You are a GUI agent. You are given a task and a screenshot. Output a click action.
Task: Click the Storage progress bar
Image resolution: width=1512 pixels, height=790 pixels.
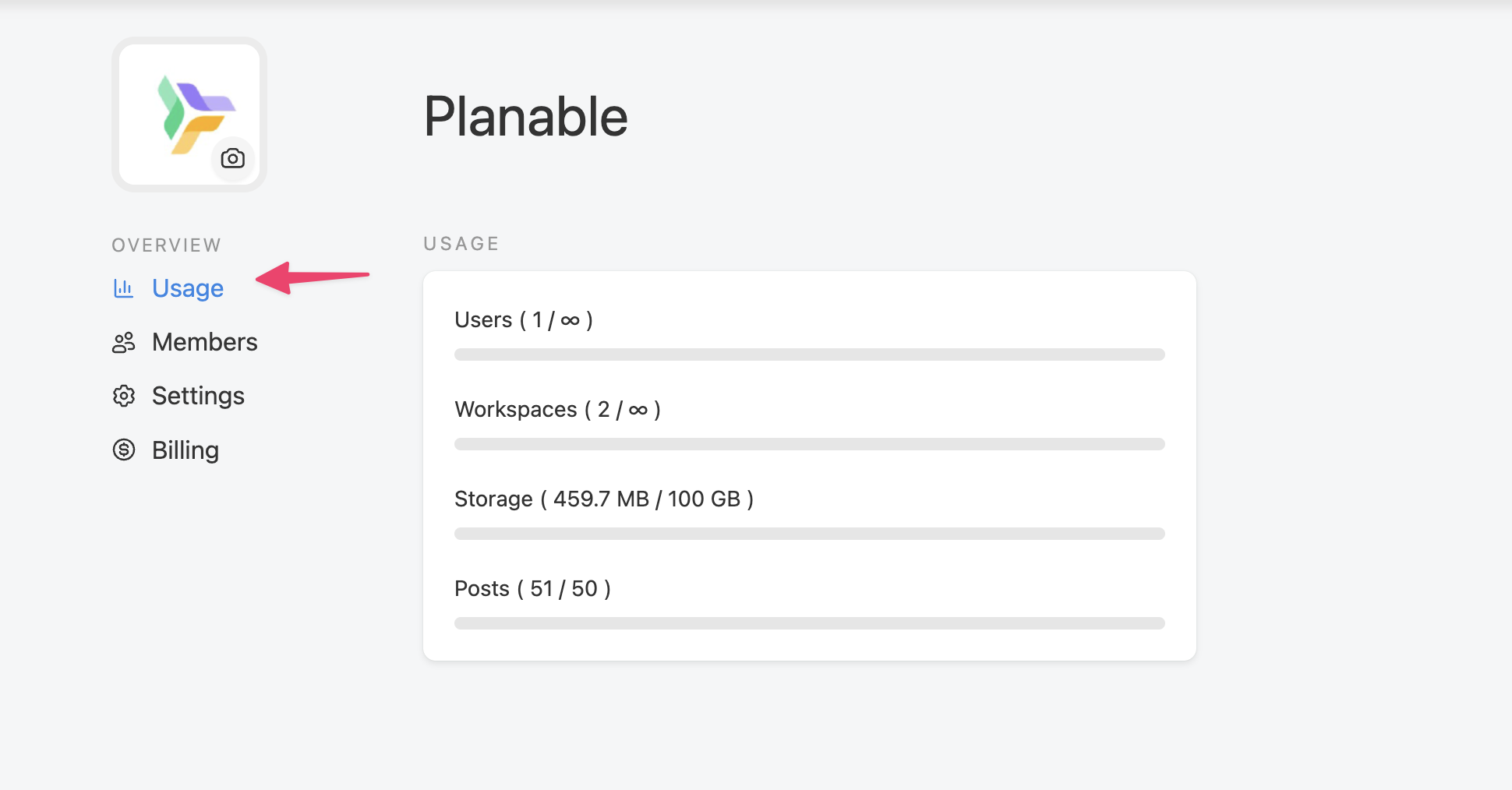pyautogui.click(x=809, y=534)
